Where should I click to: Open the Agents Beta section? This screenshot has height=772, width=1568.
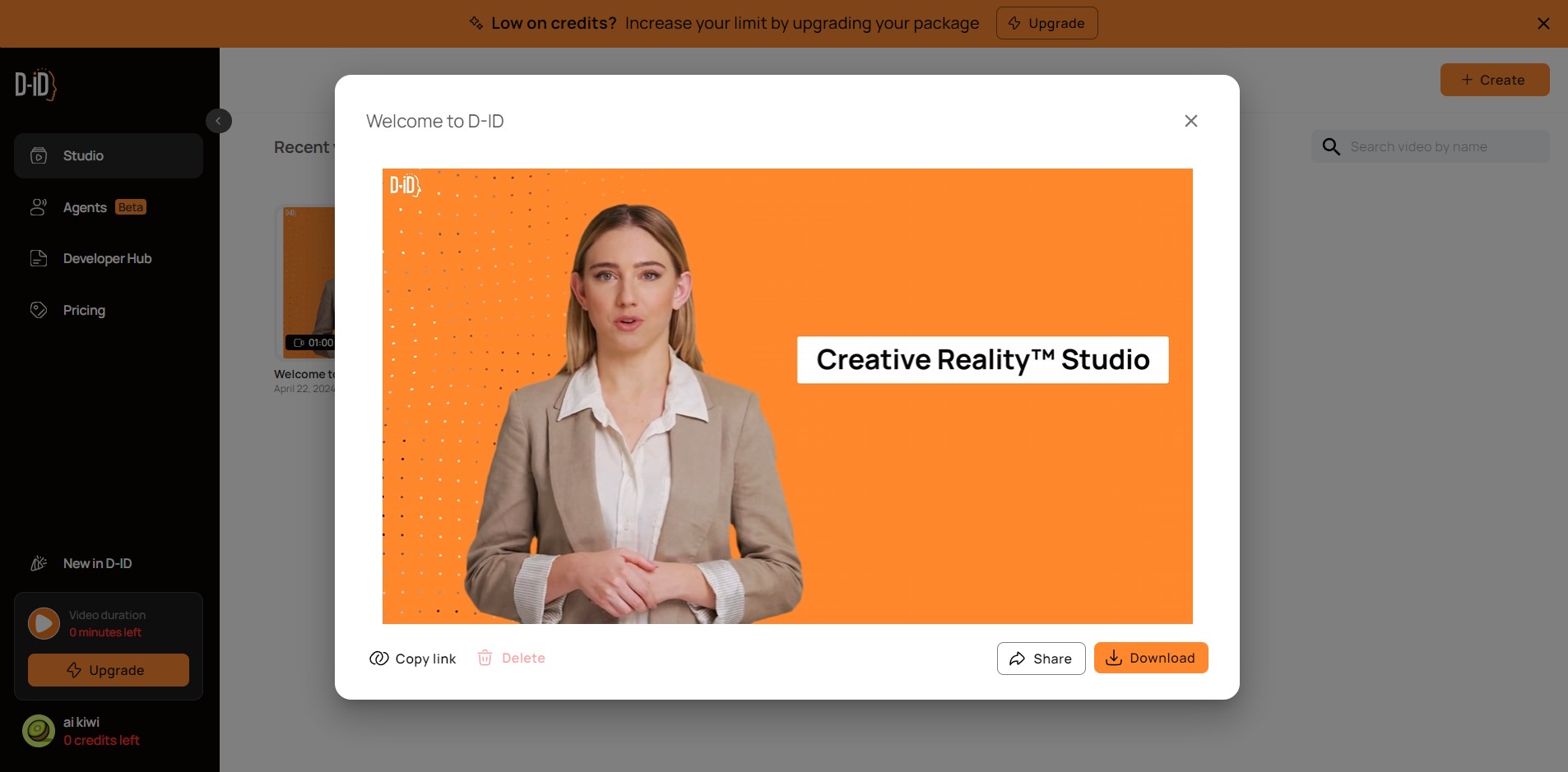[x=109, y=207]
